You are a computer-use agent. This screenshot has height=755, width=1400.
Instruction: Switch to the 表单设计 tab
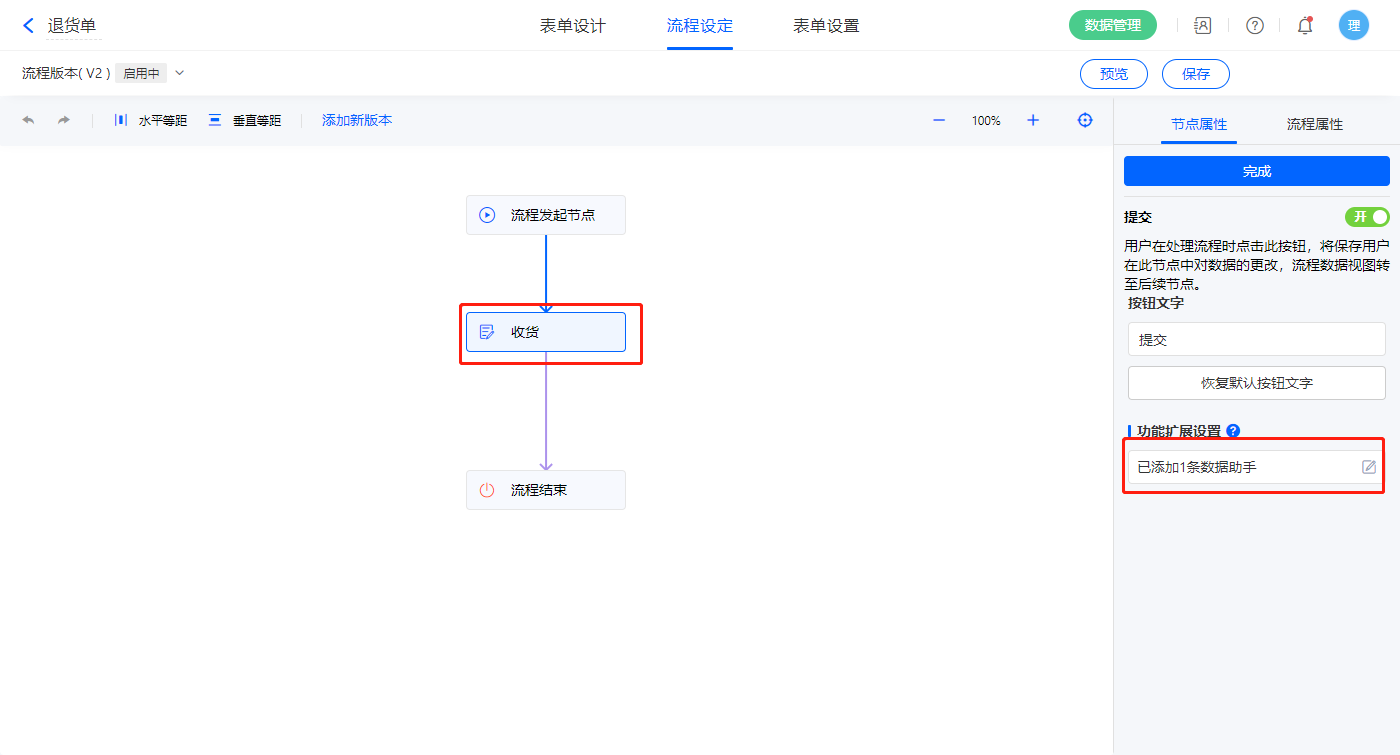coord(573,26)
